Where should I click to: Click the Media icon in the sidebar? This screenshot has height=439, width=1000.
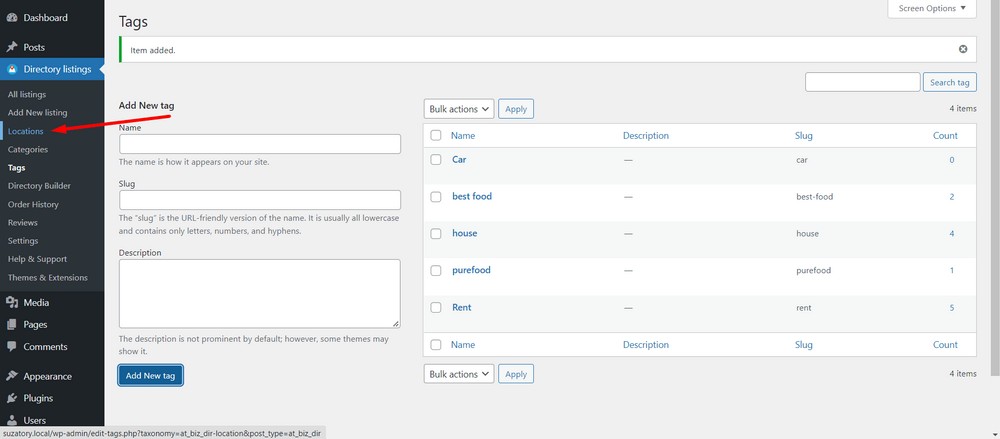point(11,302)
